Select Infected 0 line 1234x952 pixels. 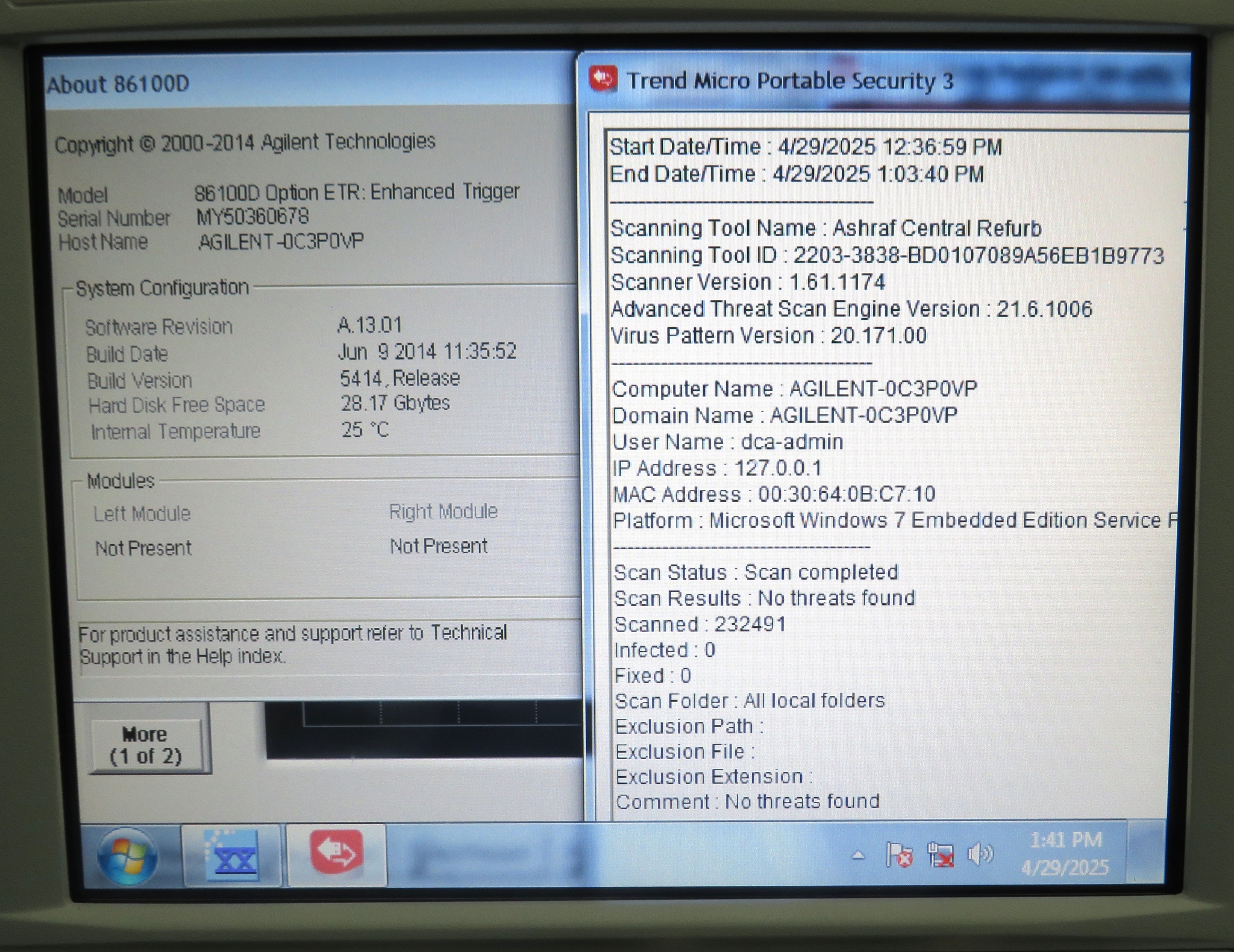(x=665, y=650)
